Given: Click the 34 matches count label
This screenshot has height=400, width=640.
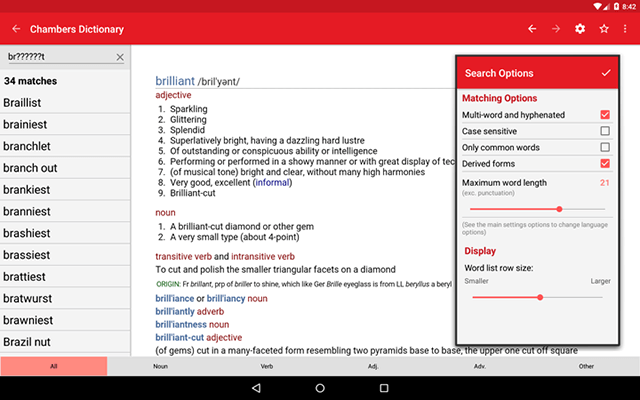Looking at the screenshot, I should 31,81.
